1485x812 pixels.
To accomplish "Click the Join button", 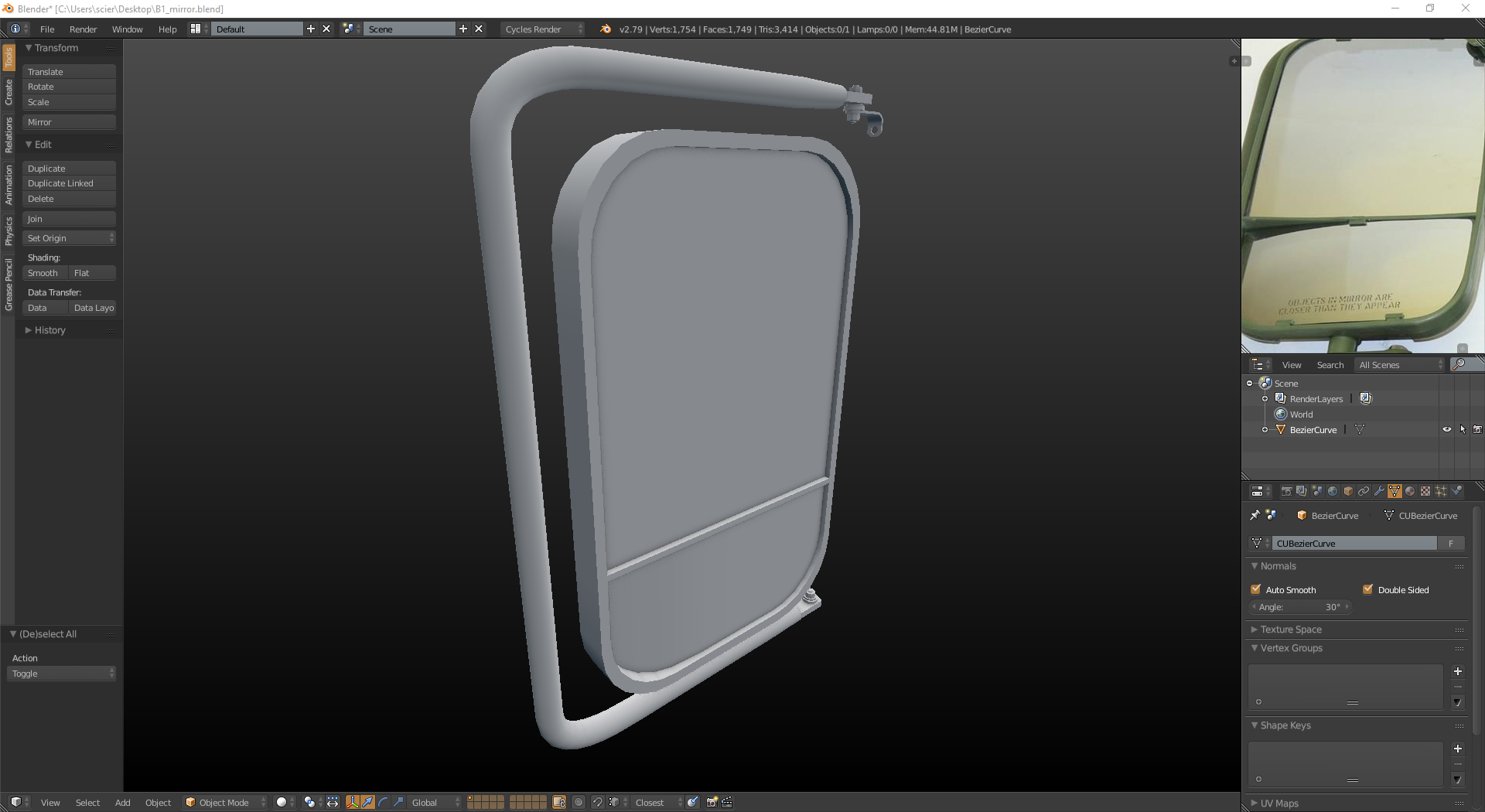I will click(x=70, y=219).
